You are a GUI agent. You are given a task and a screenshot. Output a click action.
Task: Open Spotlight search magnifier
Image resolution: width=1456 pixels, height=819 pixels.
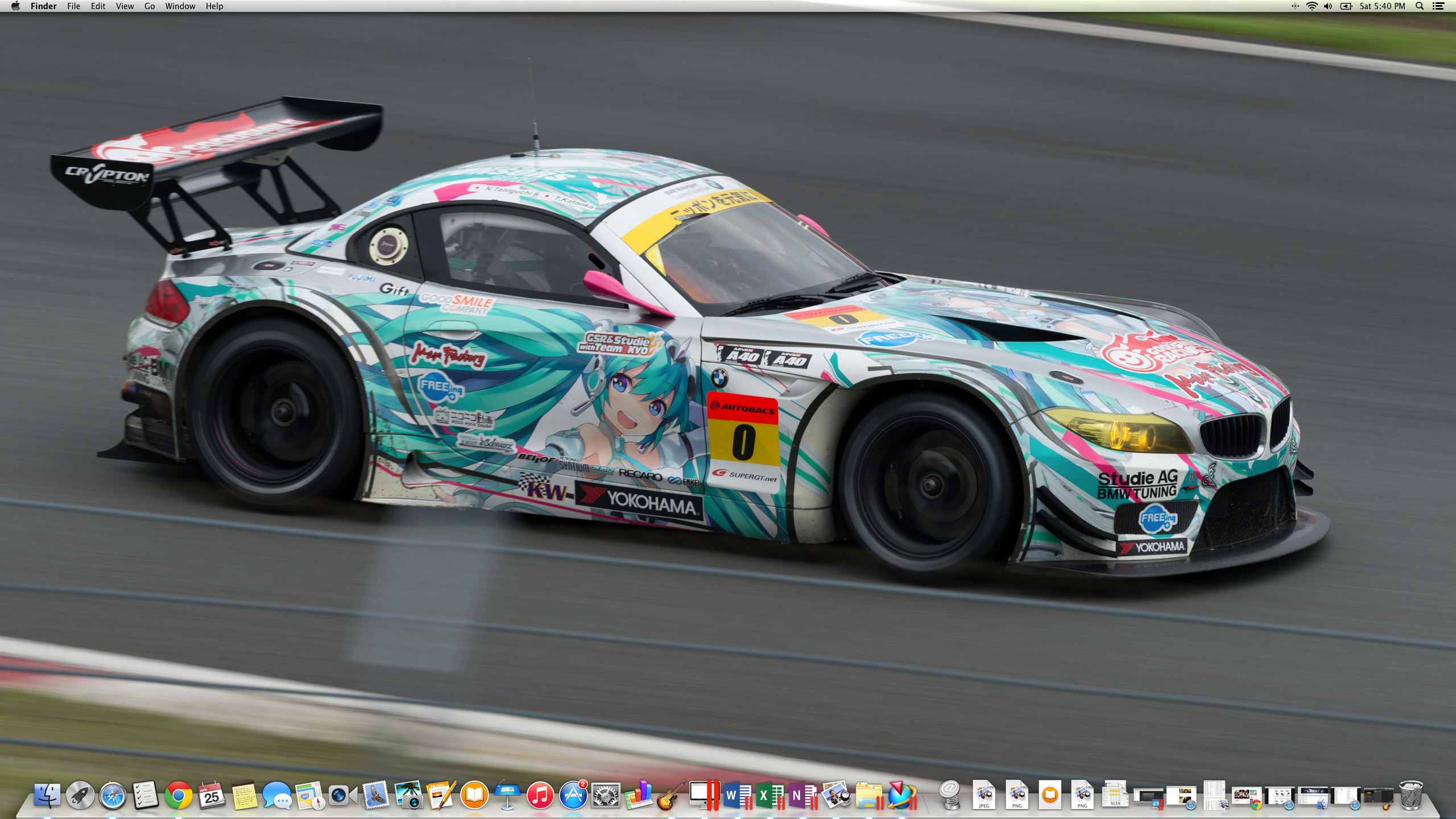tap(1420, 6)
